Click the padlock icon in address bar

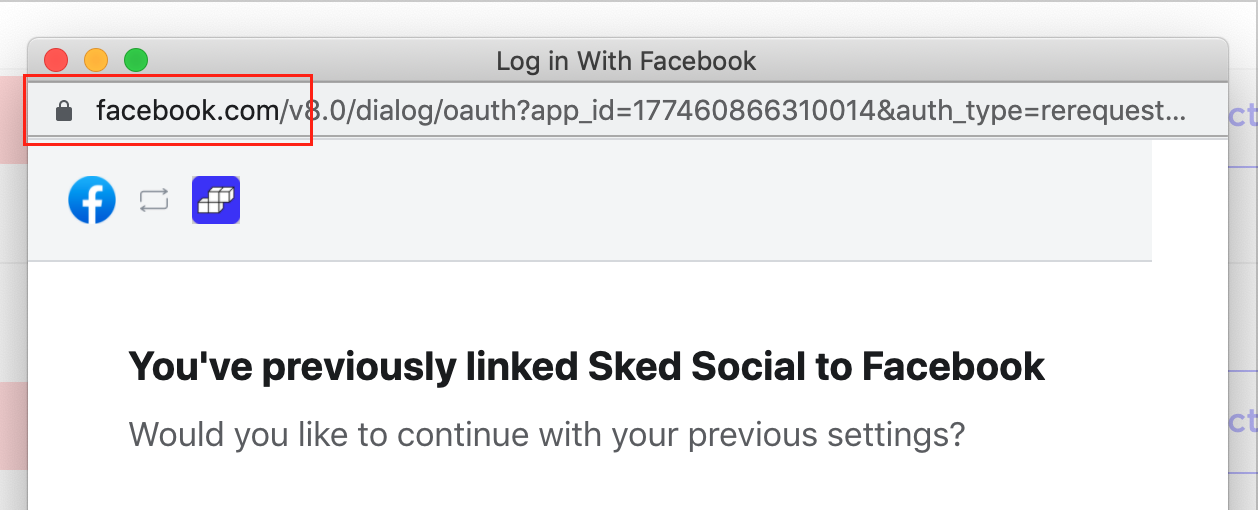tap(64, 110)
